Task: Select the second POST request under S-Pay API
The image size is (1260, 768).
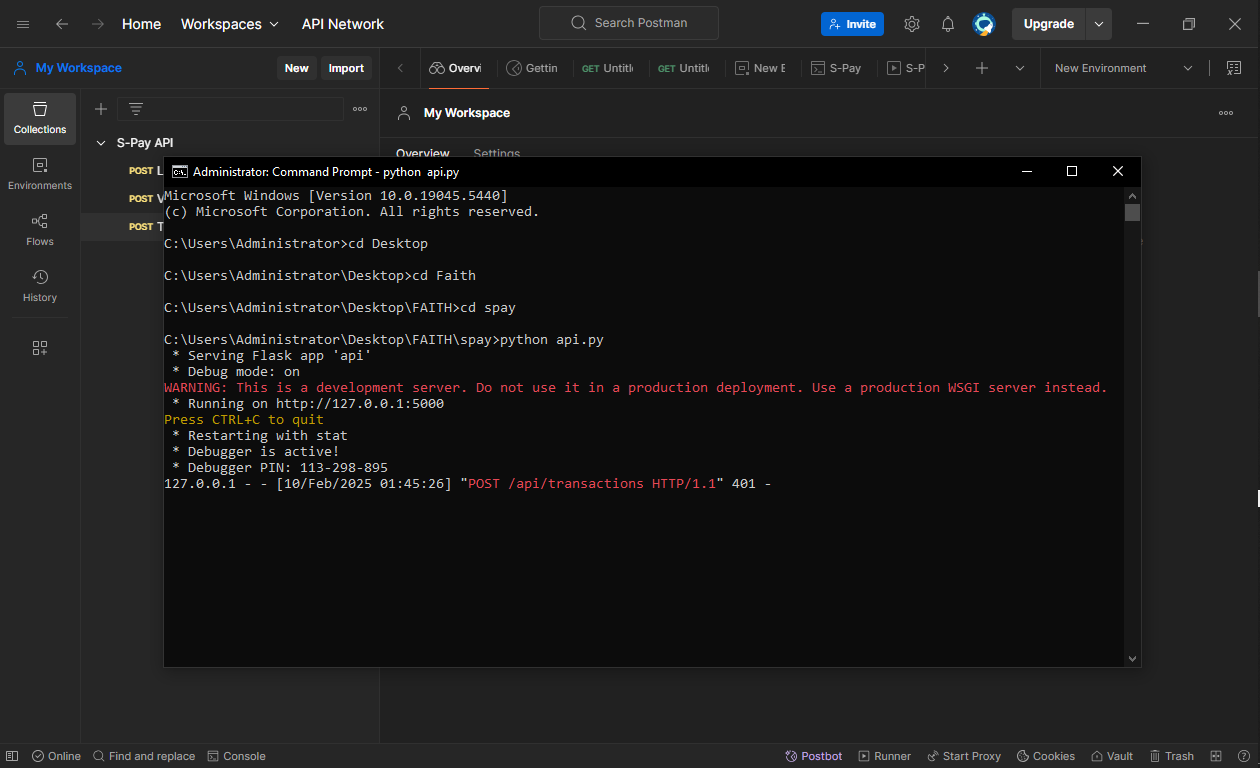Action: (x=145, y=199)
